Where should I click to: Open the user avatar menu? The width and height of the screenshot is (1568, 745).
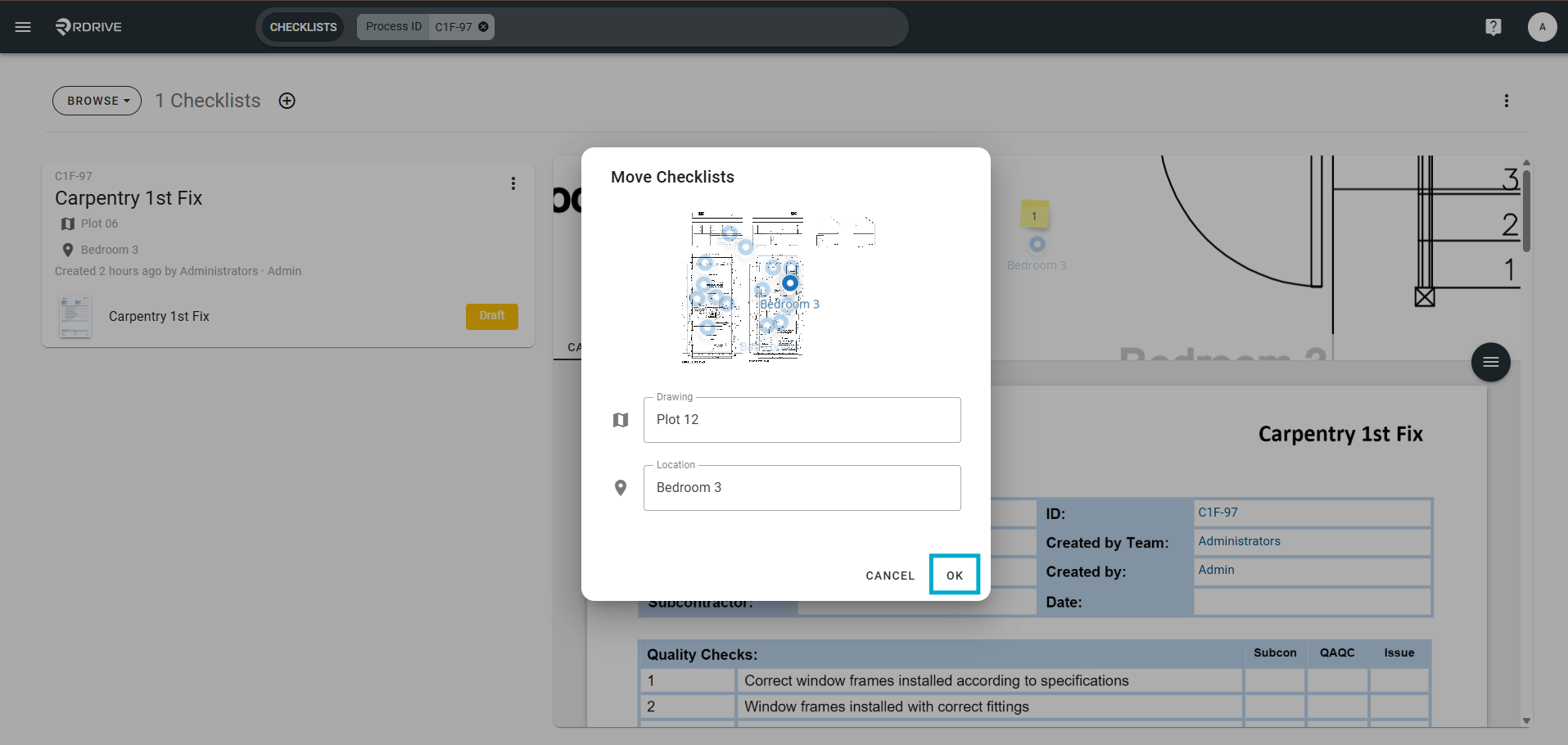[x=1542, y=27]
